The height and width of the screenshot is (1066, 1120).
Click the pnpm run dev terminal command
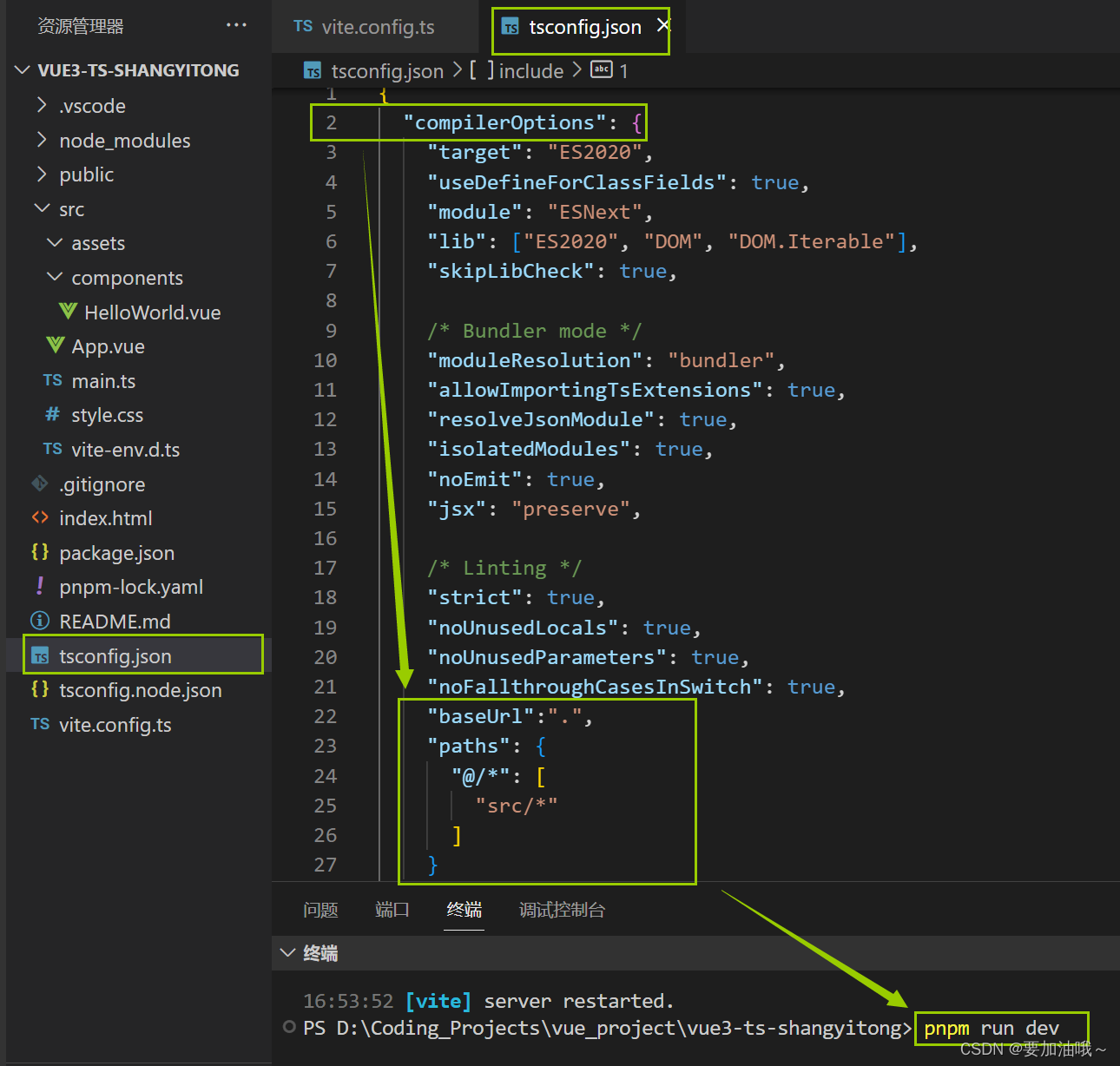[x=992, y=1029]
